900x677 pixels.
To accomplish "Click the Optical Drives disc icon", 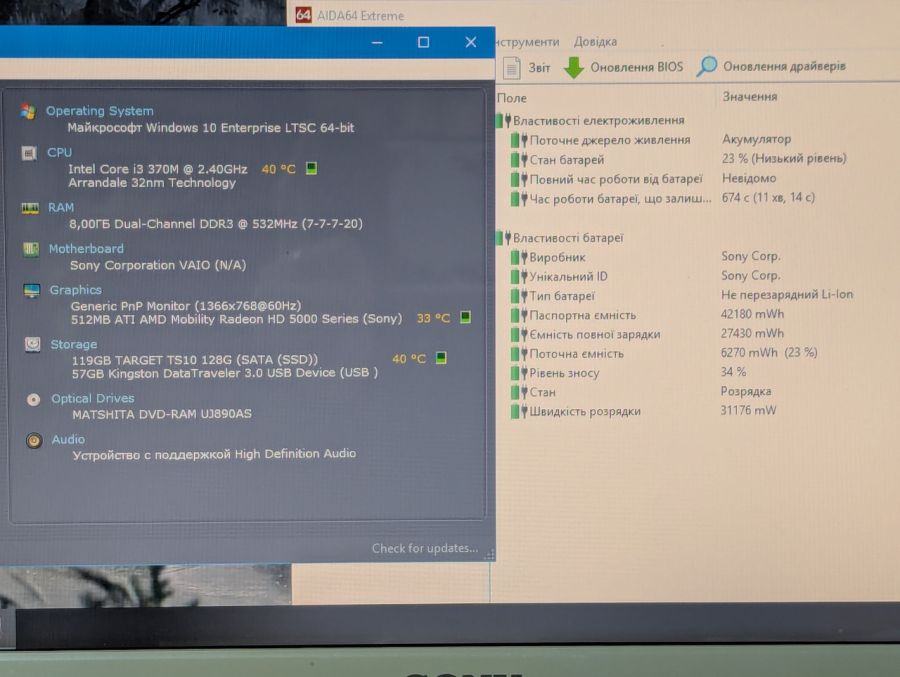I will (33, 399).
